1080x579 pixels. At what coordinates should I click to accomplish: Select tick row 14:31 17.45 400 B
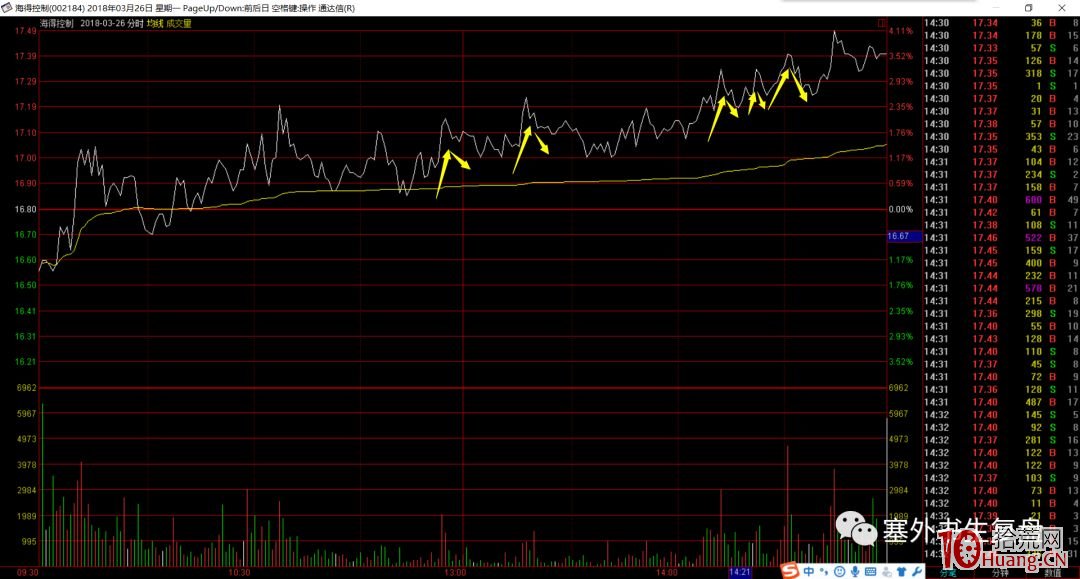1001,263
